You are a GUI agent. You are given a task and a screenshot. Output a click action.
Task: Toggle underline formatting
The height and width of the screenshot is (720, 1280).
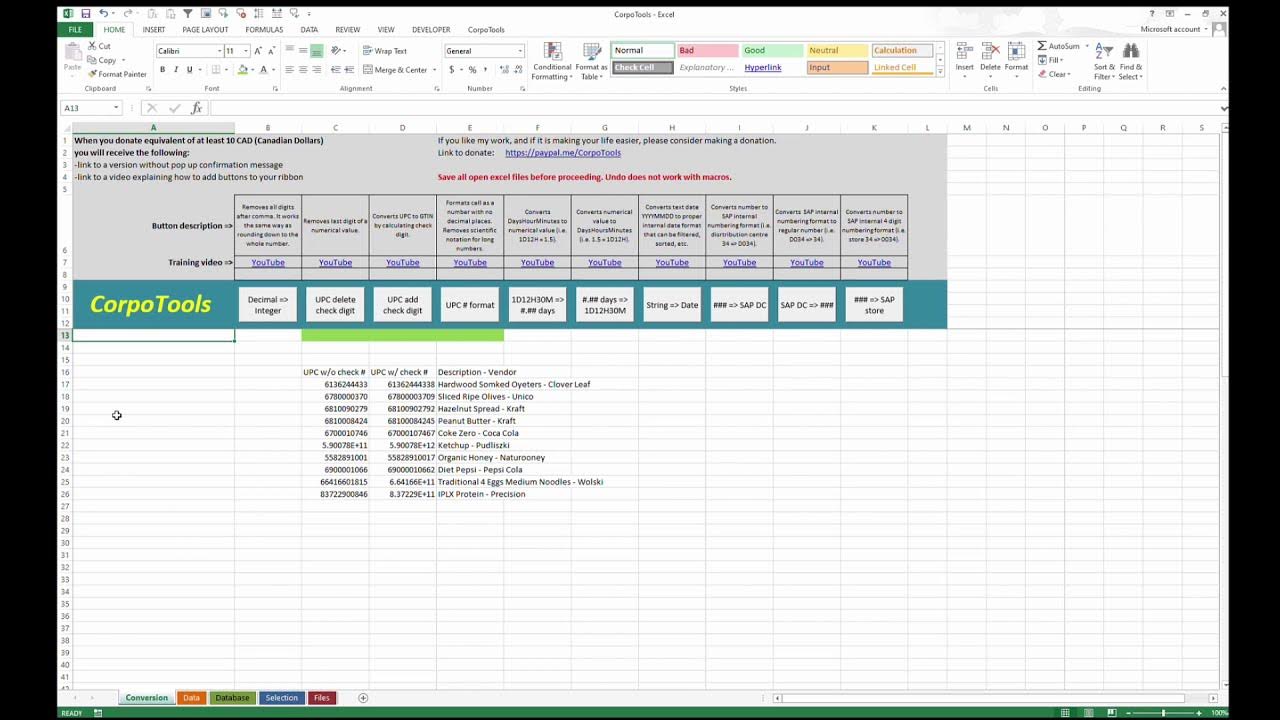click(x=189, y=70)
